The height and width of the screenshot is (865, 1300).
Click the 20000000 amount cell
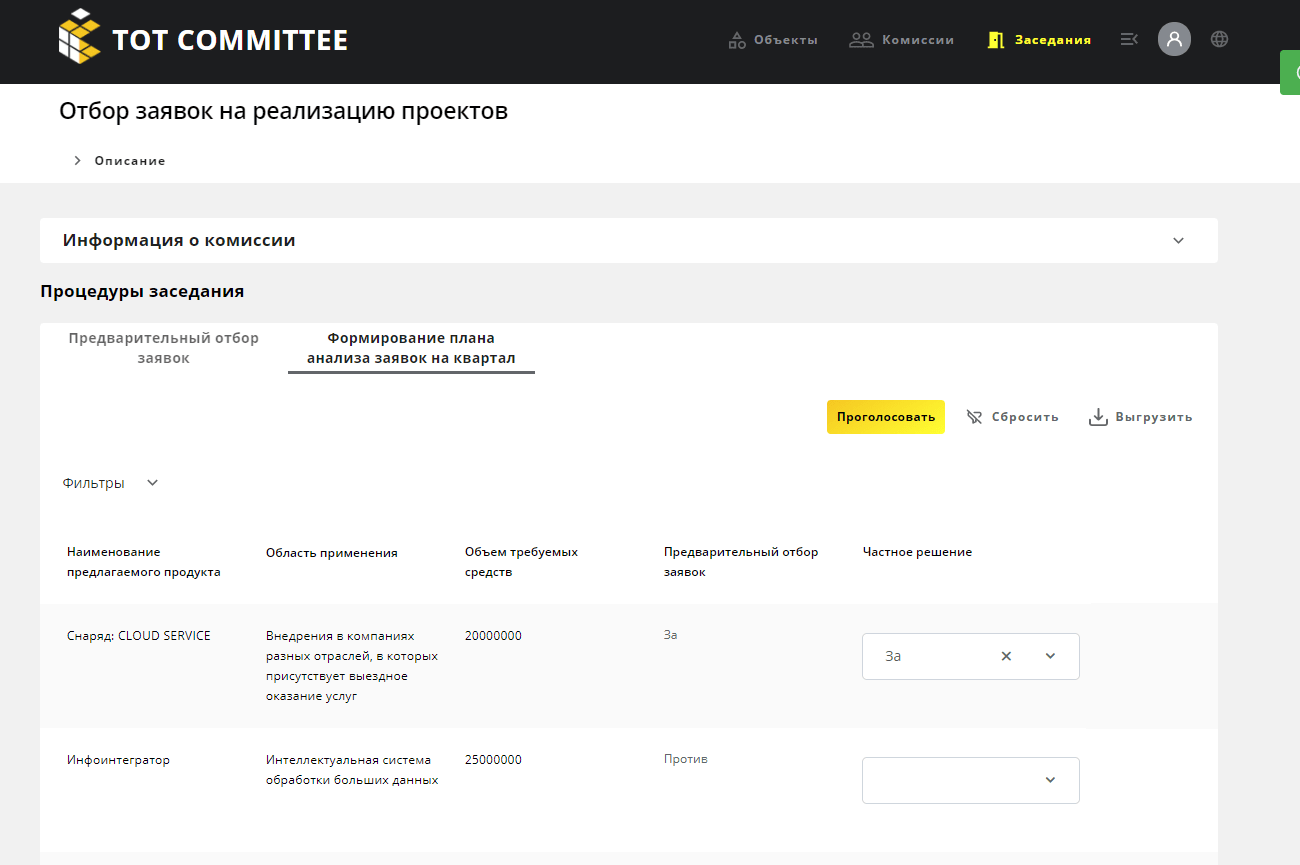[493, 636]
